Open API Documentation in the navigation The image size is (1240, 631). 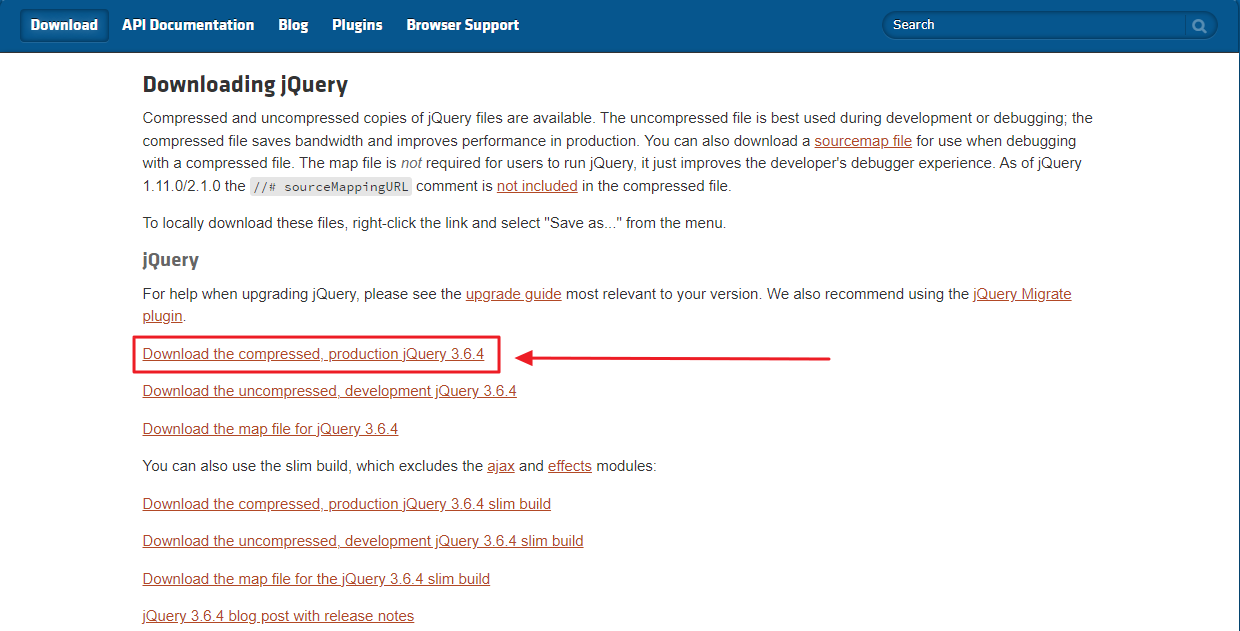[x=188, y=25]
